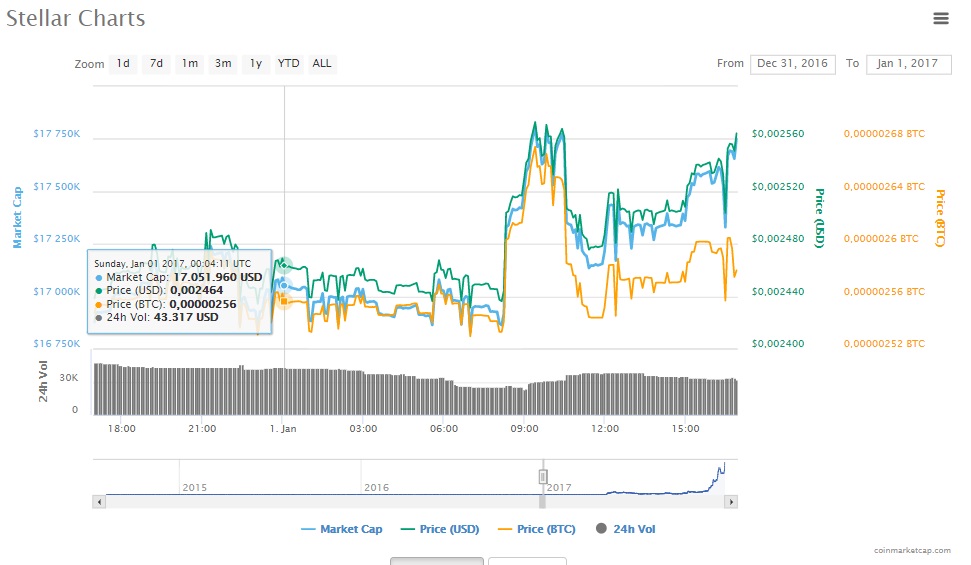Toggle Price (USD) series in legend
Viewport: 971px width, 565px height.
click(x=440, y=529)
